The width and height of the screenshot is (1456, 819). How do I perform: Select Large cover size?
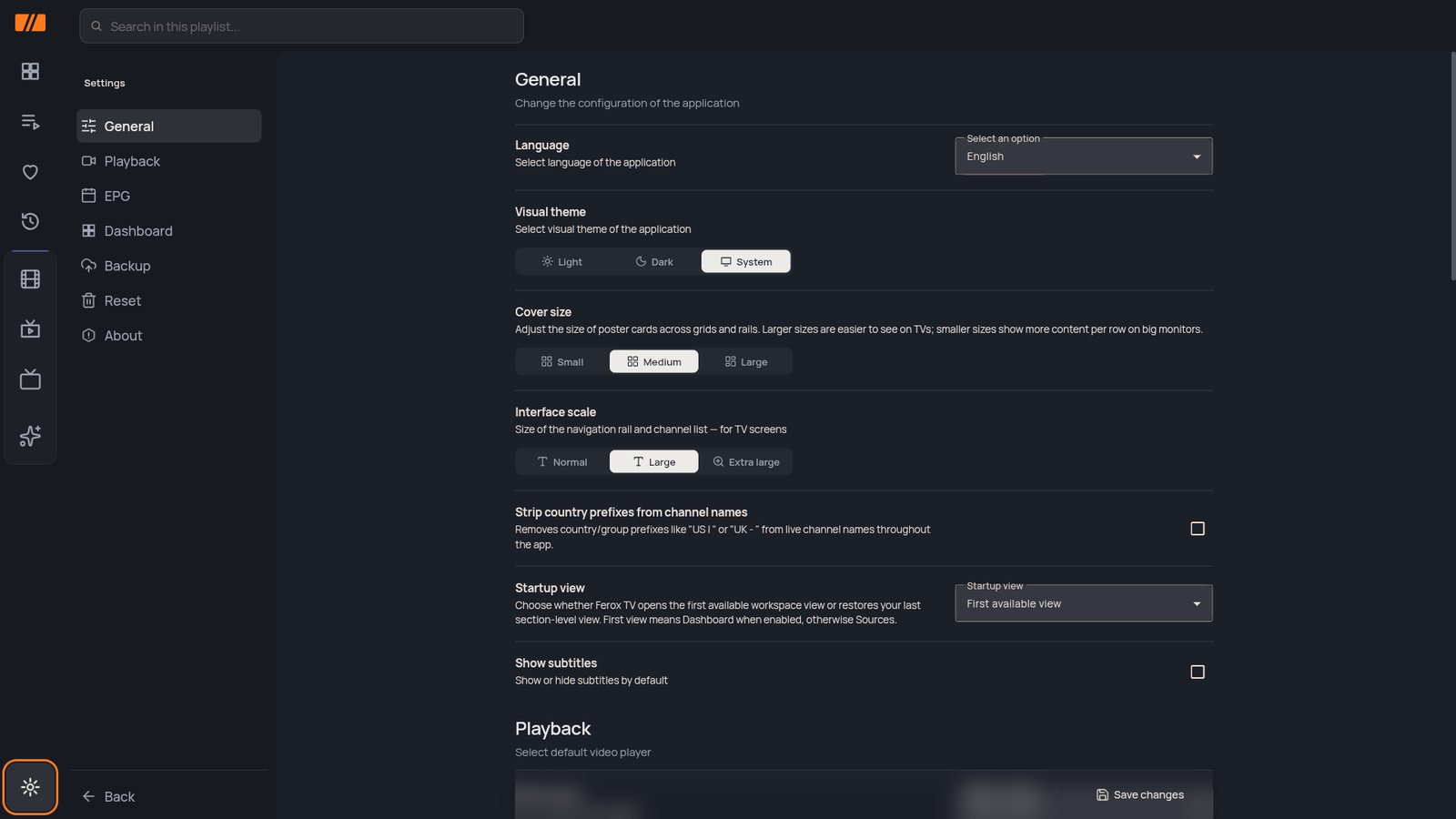(x=746, y=362)
